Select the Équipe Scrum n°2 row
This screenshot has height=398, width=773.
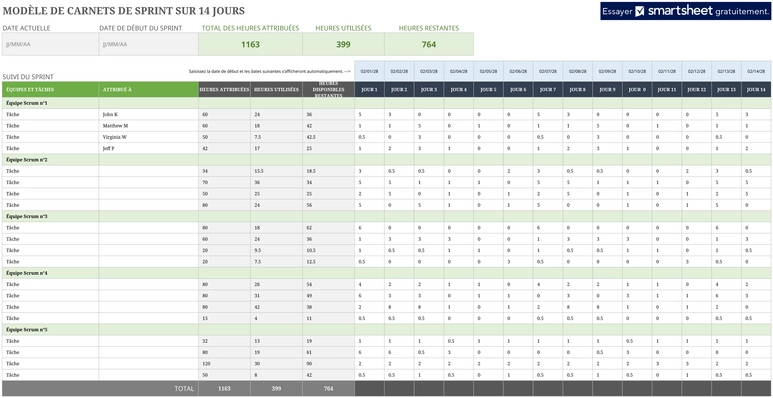(386, 160)
